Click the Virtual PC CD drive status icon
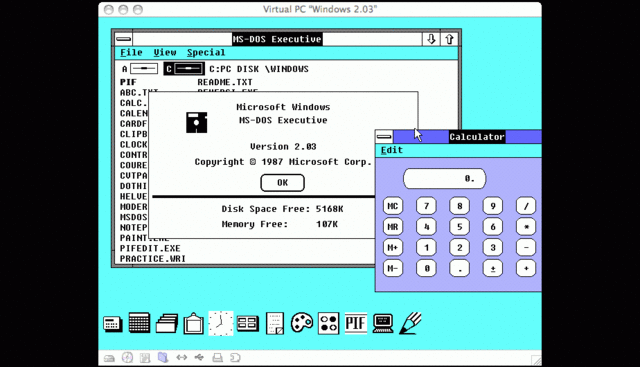Screen dimensions: 640x367 (127, 358)
